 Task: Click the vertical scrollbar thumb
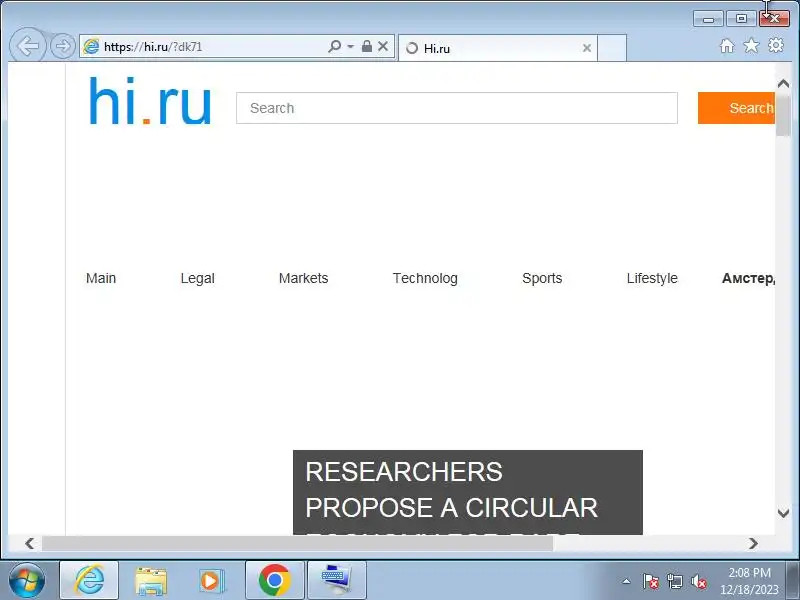point(783,115)
